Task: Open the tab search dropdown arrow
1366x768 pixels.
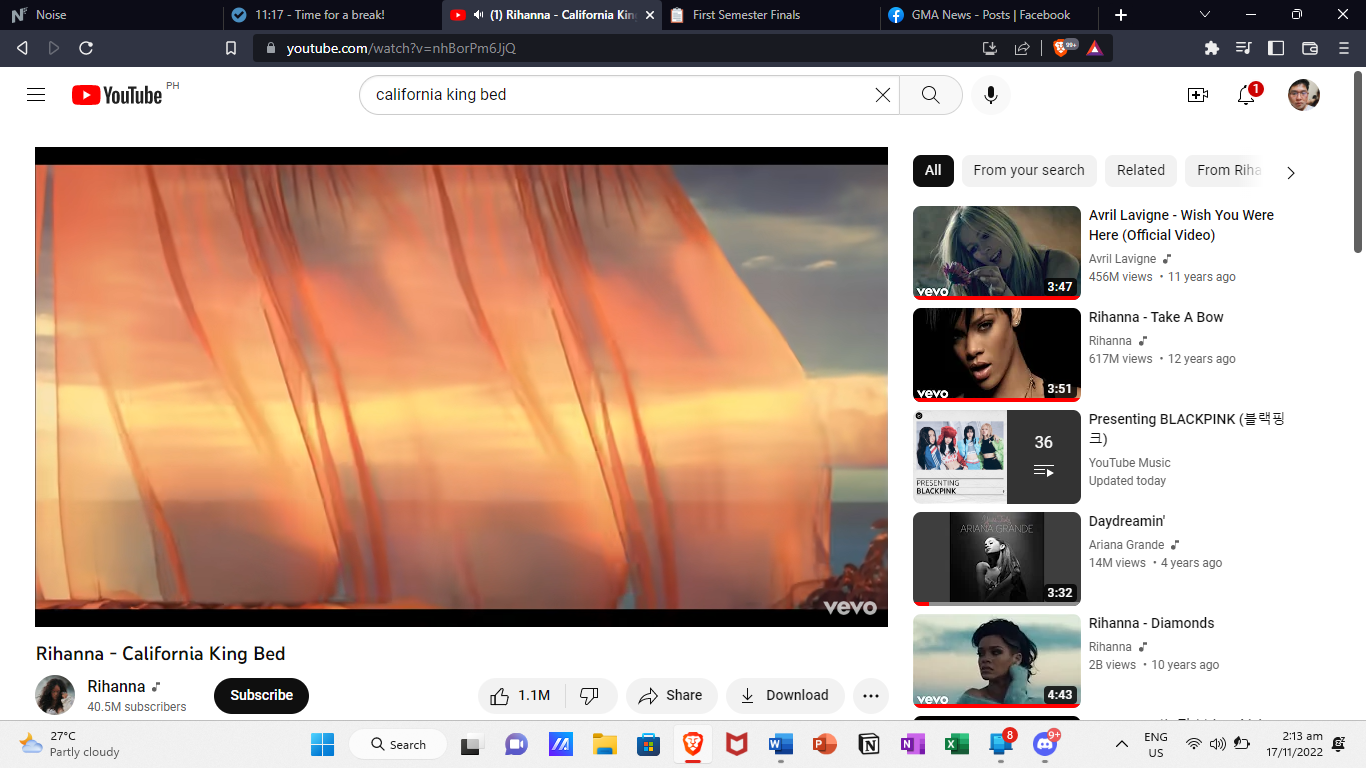Action: click(x=1205, y=15)
